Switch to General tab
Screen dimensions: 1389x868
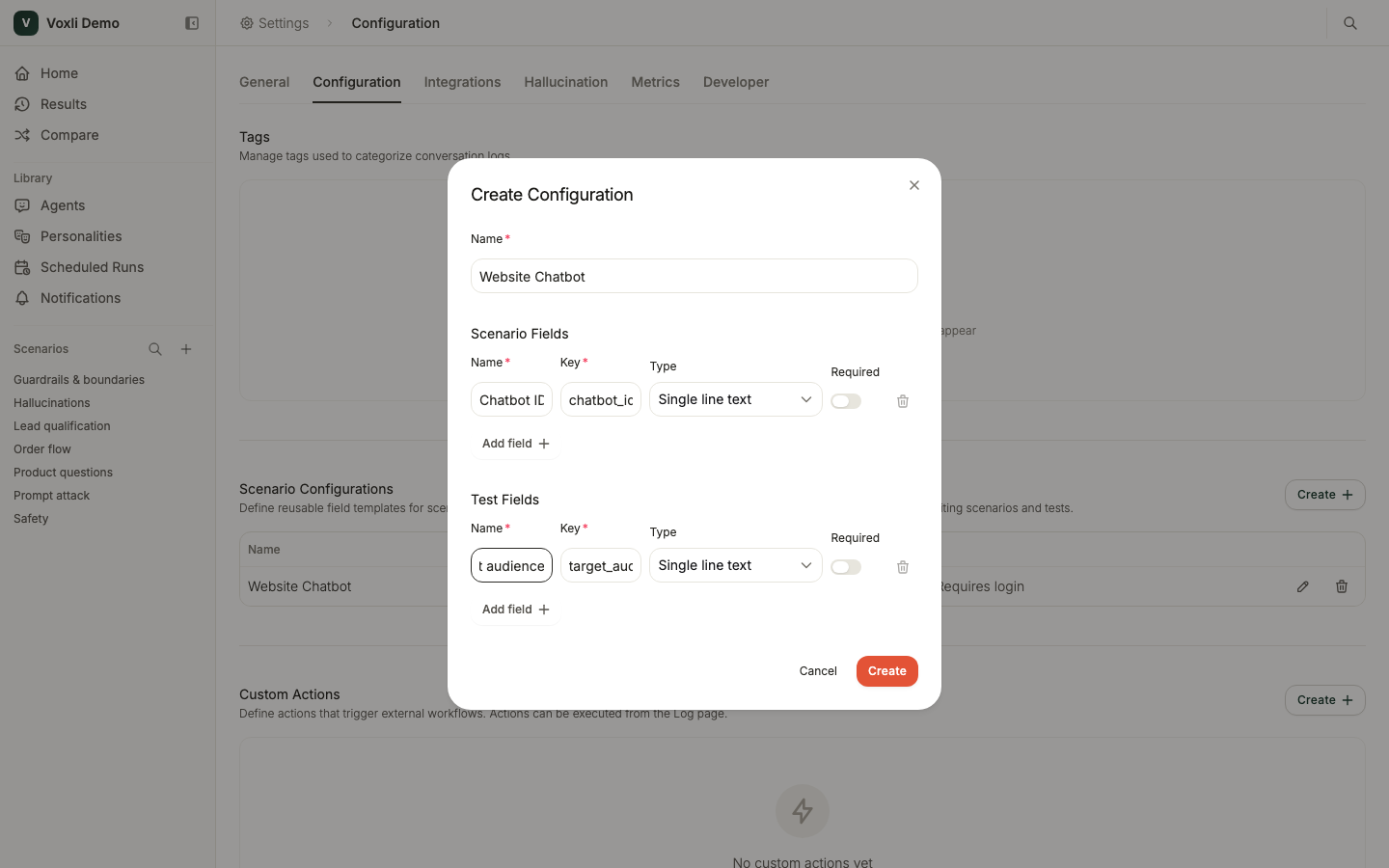(x=264, y=82)
